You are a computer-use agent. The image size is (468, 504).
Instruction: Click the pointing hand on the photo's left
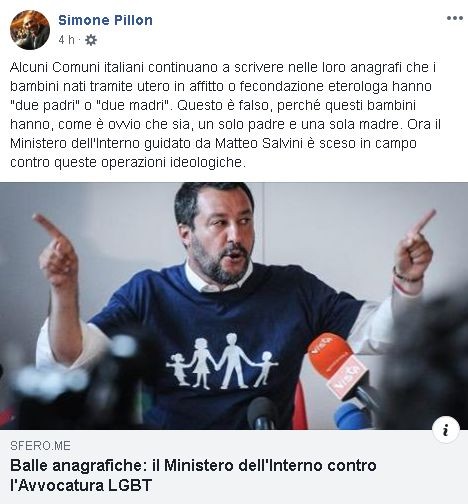[x=57, y=248]
